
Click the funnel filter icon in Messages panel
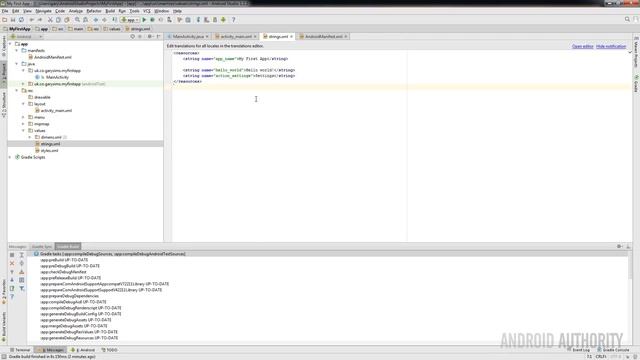click(22, 289)
